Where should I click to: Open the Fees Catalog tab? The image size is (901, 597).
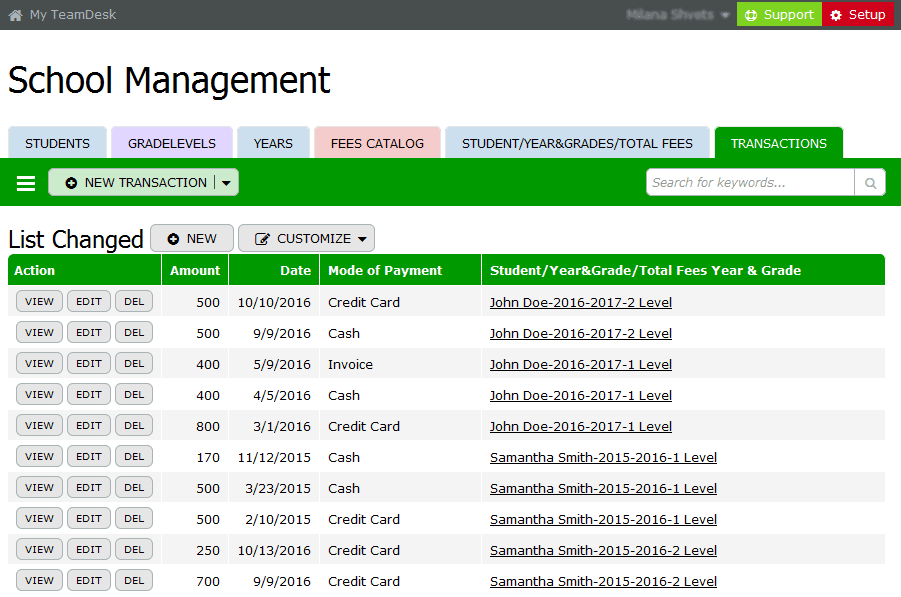point(377,143)
